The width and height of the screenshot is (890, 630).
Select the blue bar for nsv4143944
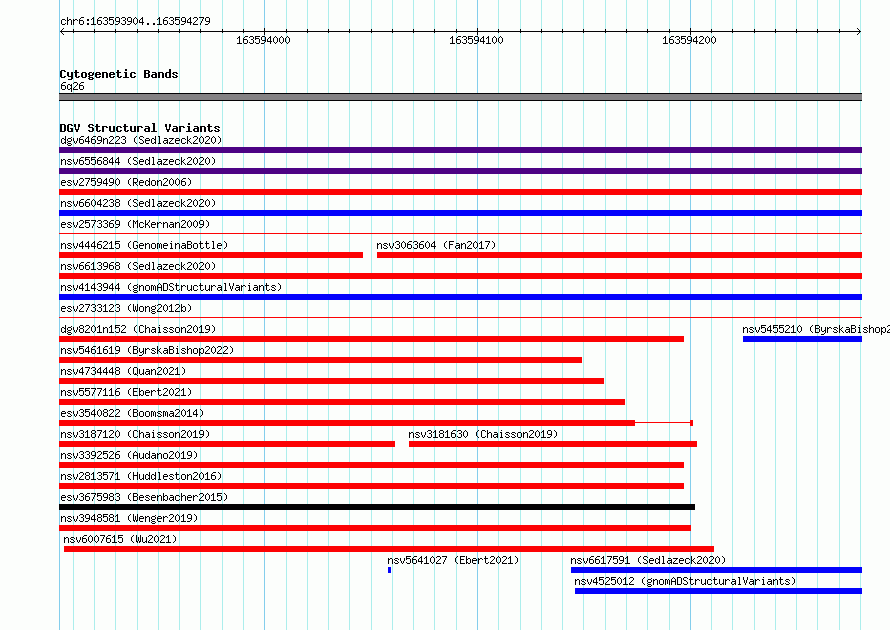pyautogui.click(x=460, y=297)
